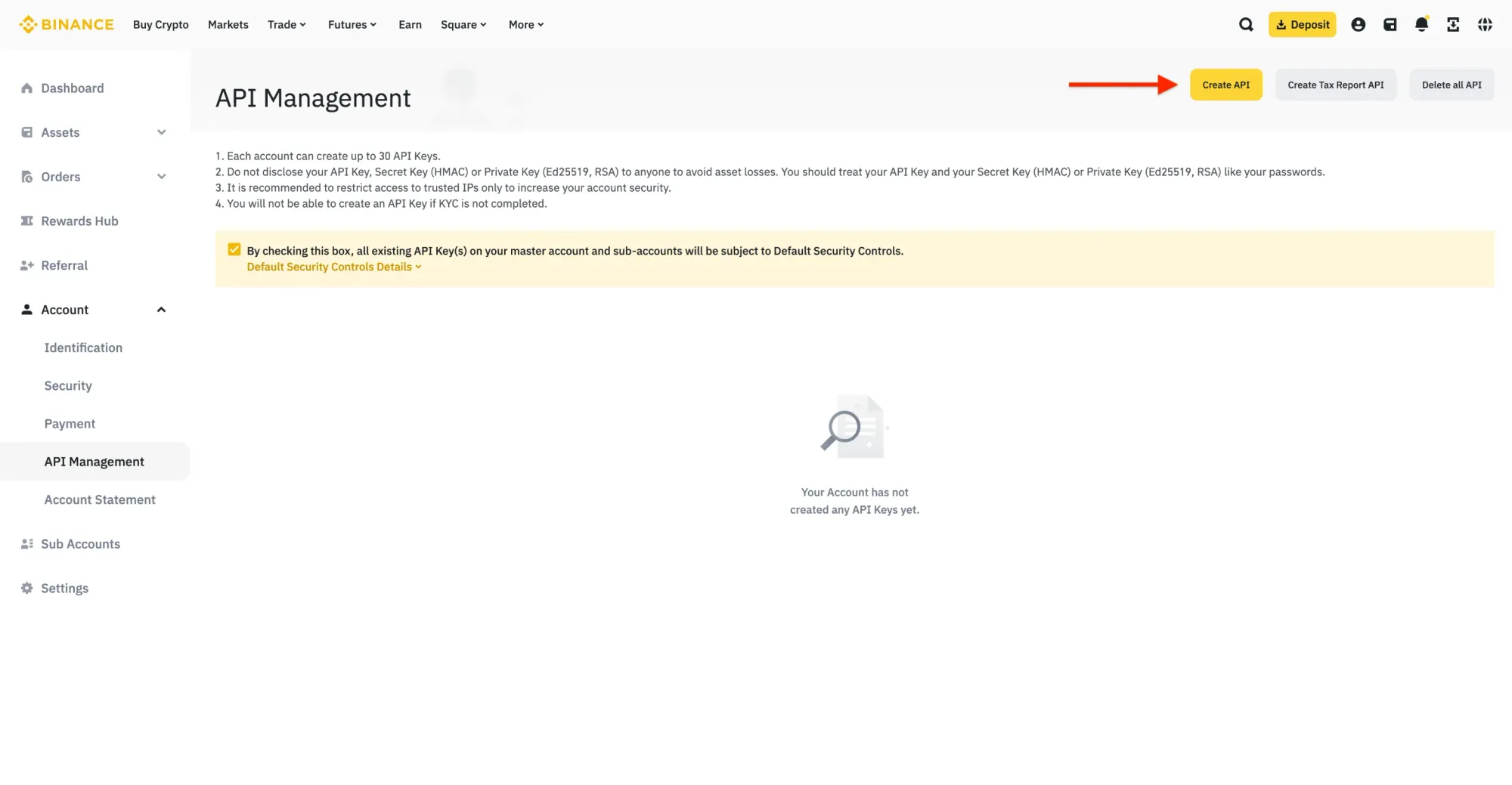Open the More dropdown menu

point(526,25)
